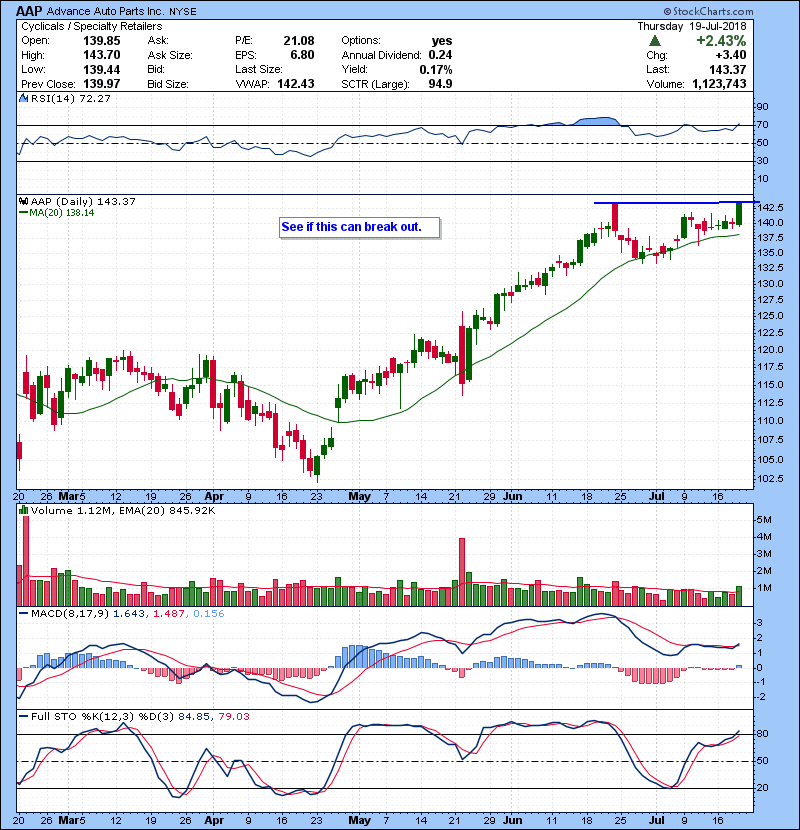Screen dimensions: 800x830
Task: Click the RSI(14) 72.27 indicator label
Action: coord(70,98)
